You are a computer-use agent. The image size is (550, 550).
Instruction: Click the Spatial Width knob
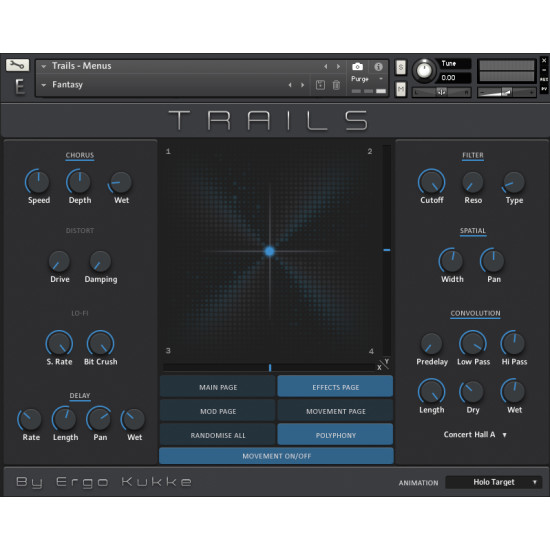click(451, 261)
